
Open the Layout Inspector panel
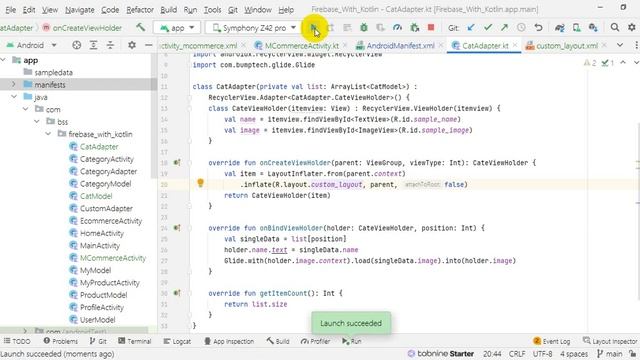pos(610,341)
